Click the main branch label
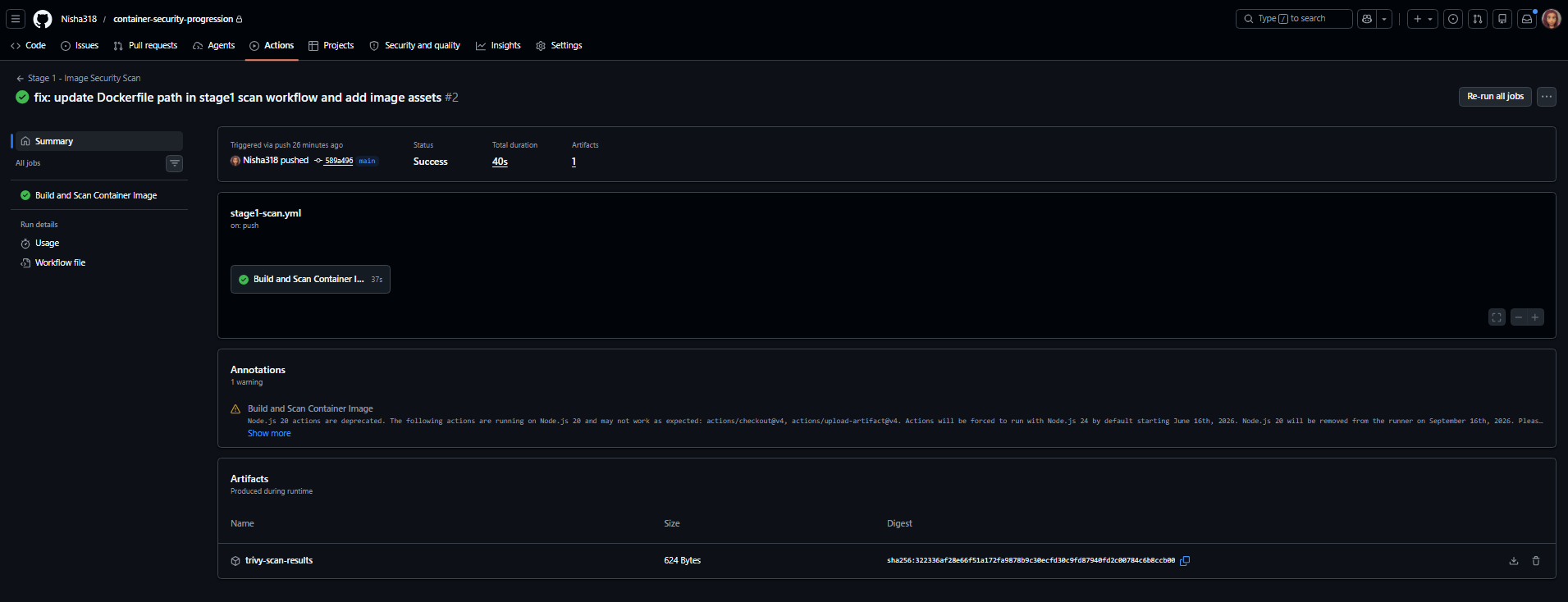 pos(368,161)
